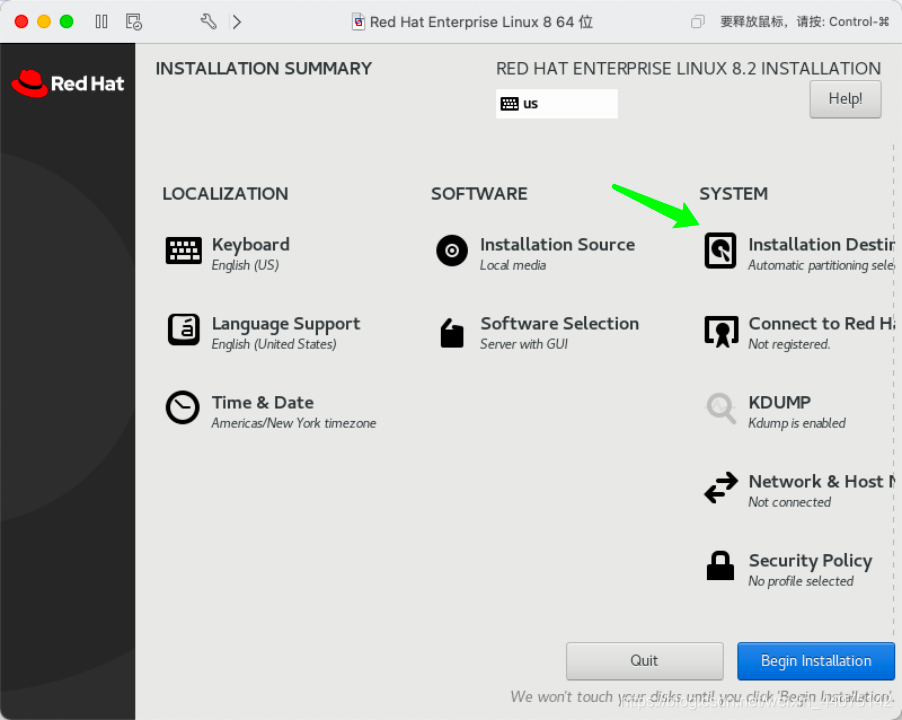This screenshot has height=720, width=902.
Task: Click 'Not connected' network status
Action: [x=789, y=502]
